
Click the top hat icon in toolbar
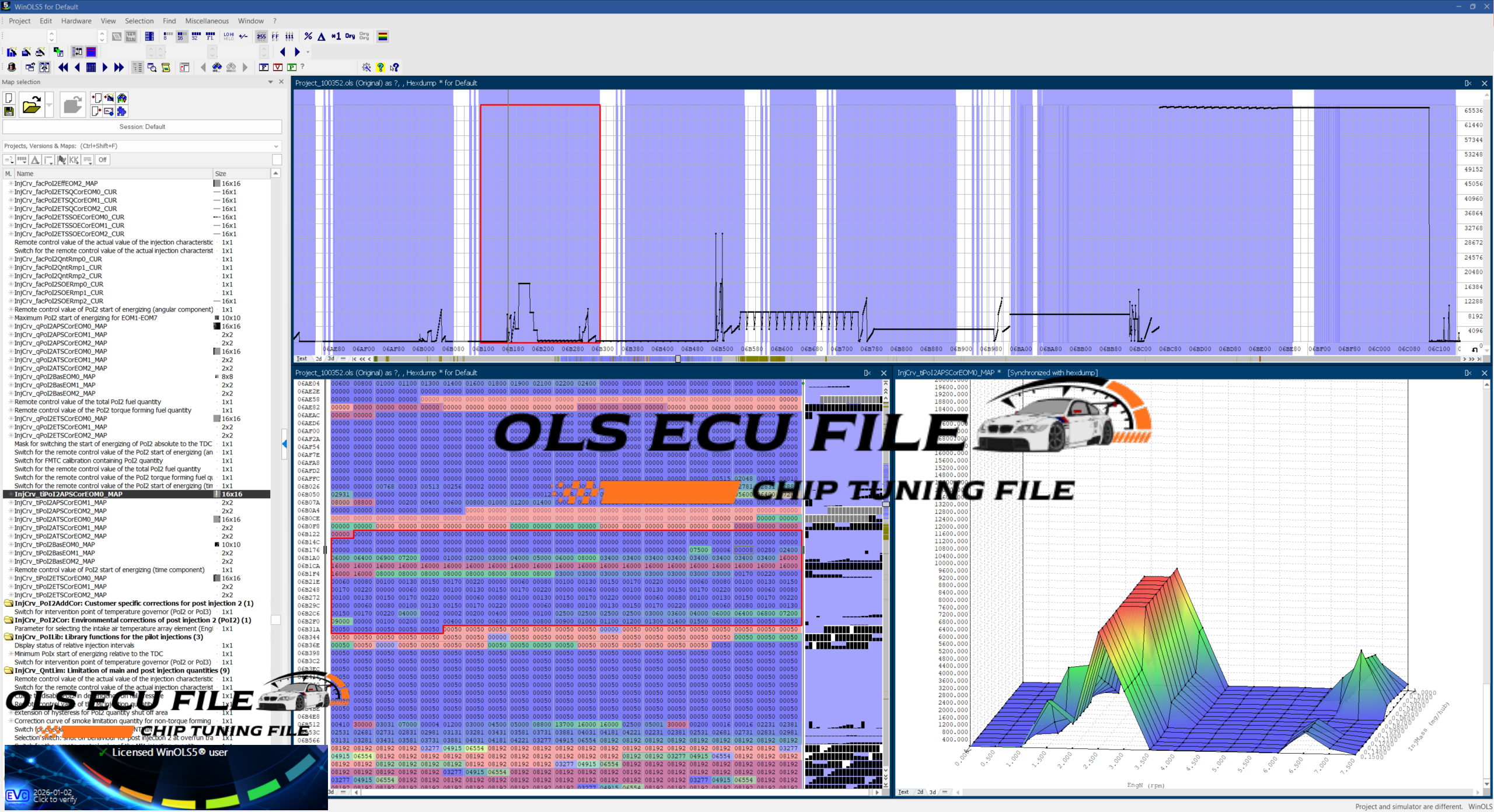(12, 67)
